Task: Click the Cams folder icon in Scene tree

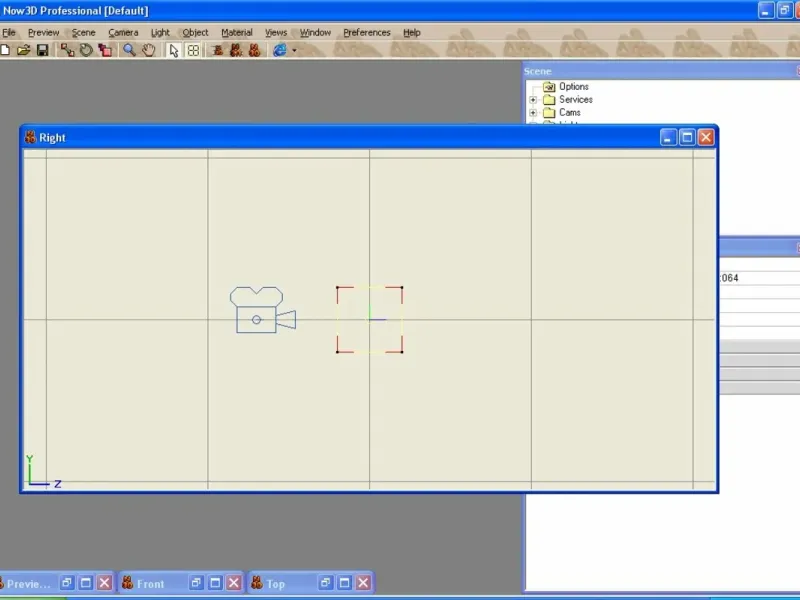Action: pos(549,112)
